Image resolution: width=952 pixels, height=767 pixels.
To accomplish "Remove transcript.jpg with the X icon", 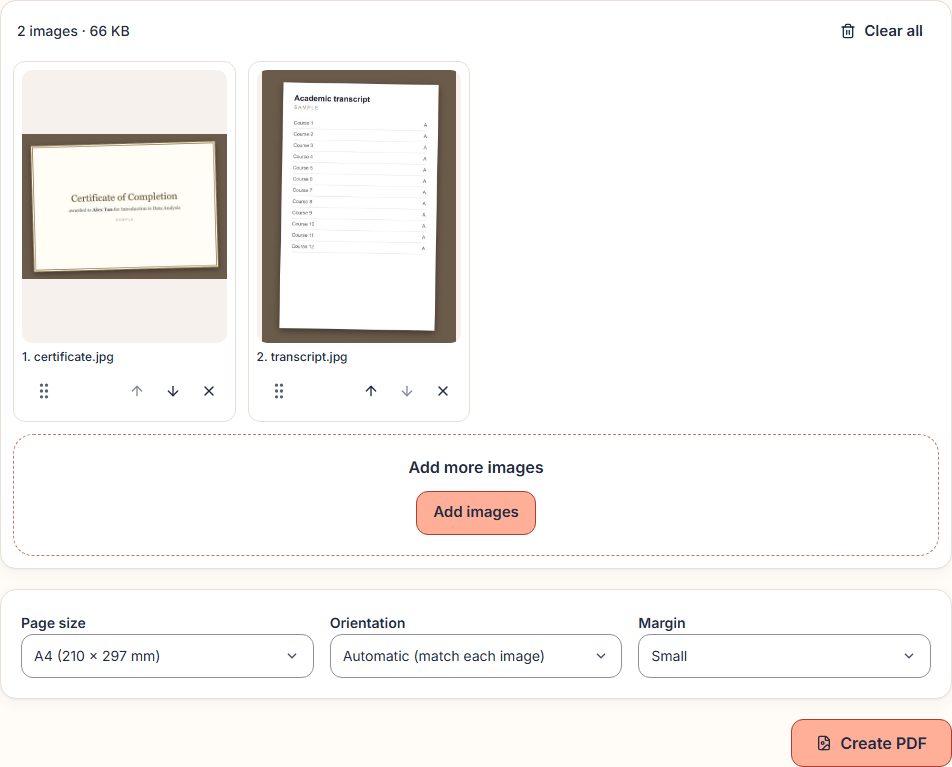I will coord(443,391).
